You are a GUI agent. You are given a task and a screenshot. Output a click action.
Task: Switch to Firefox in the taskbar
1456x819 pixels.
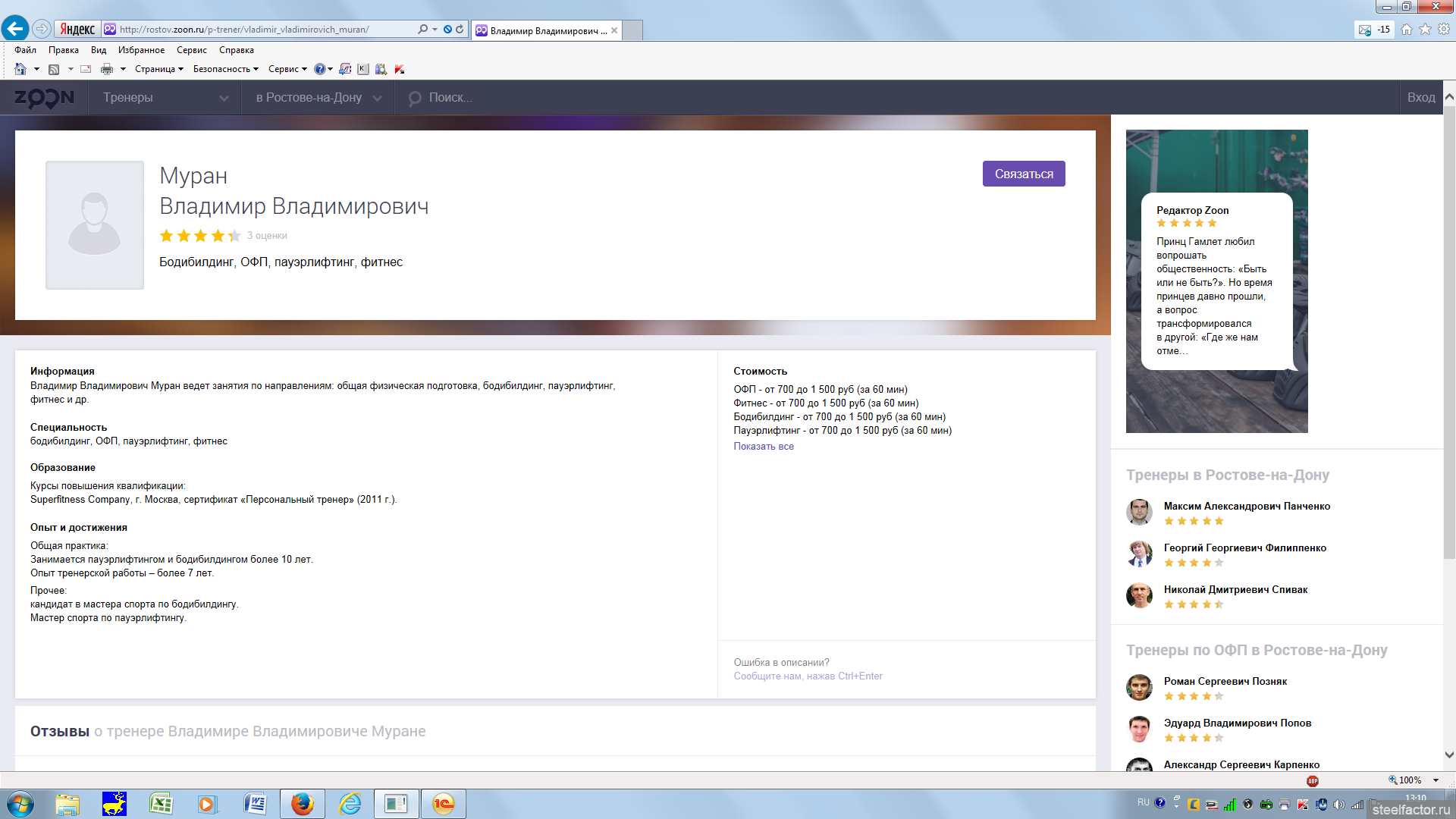tap(302, 804)
